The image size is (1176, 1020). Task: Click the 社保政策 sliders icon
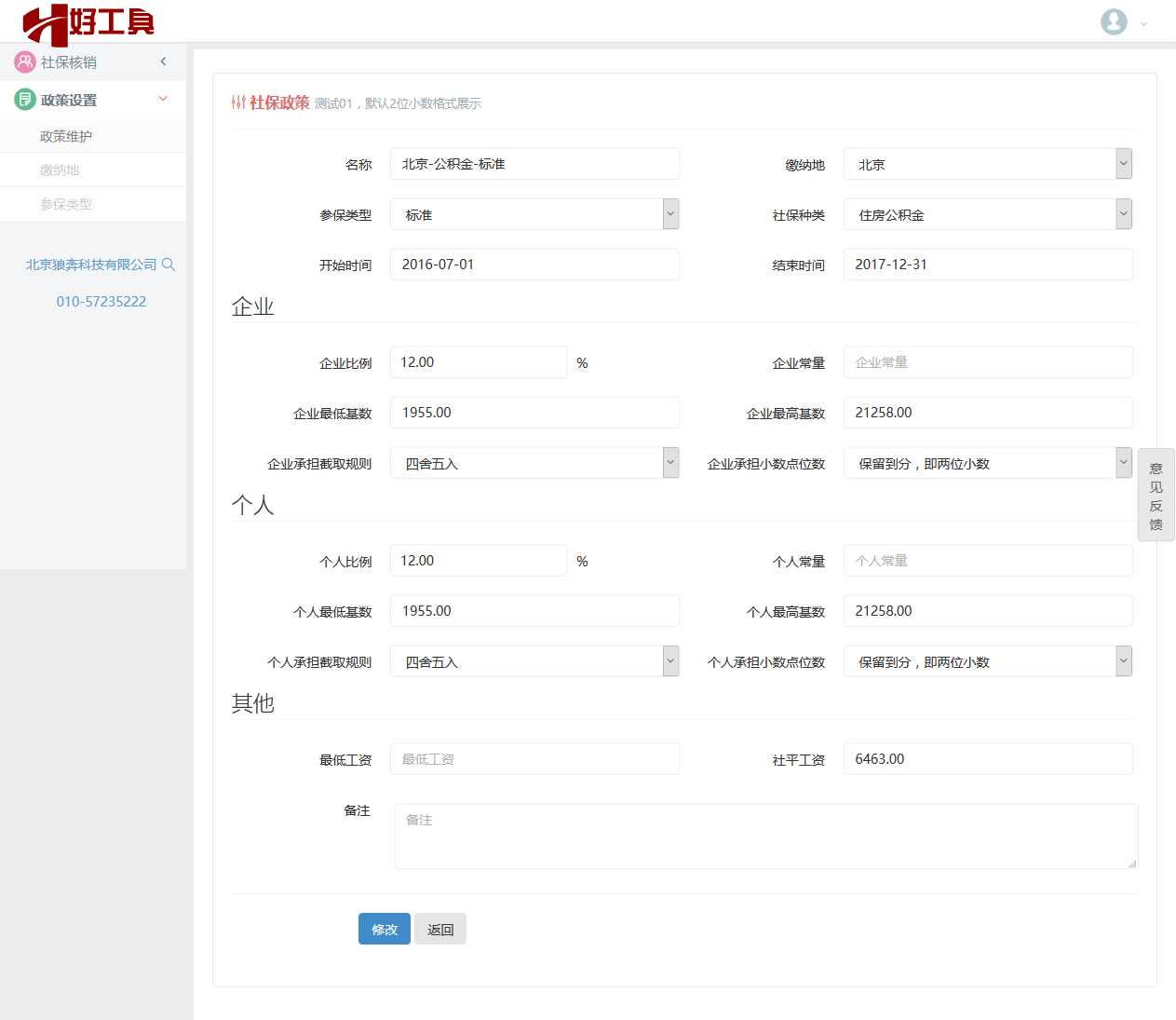pyautogui.click(x=238, y=102)
